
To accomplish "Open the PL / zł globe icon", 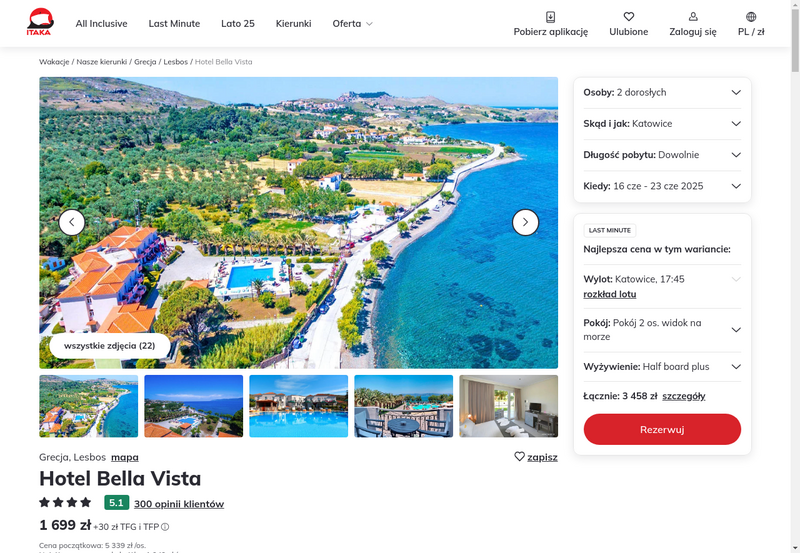I will point(751,17).
